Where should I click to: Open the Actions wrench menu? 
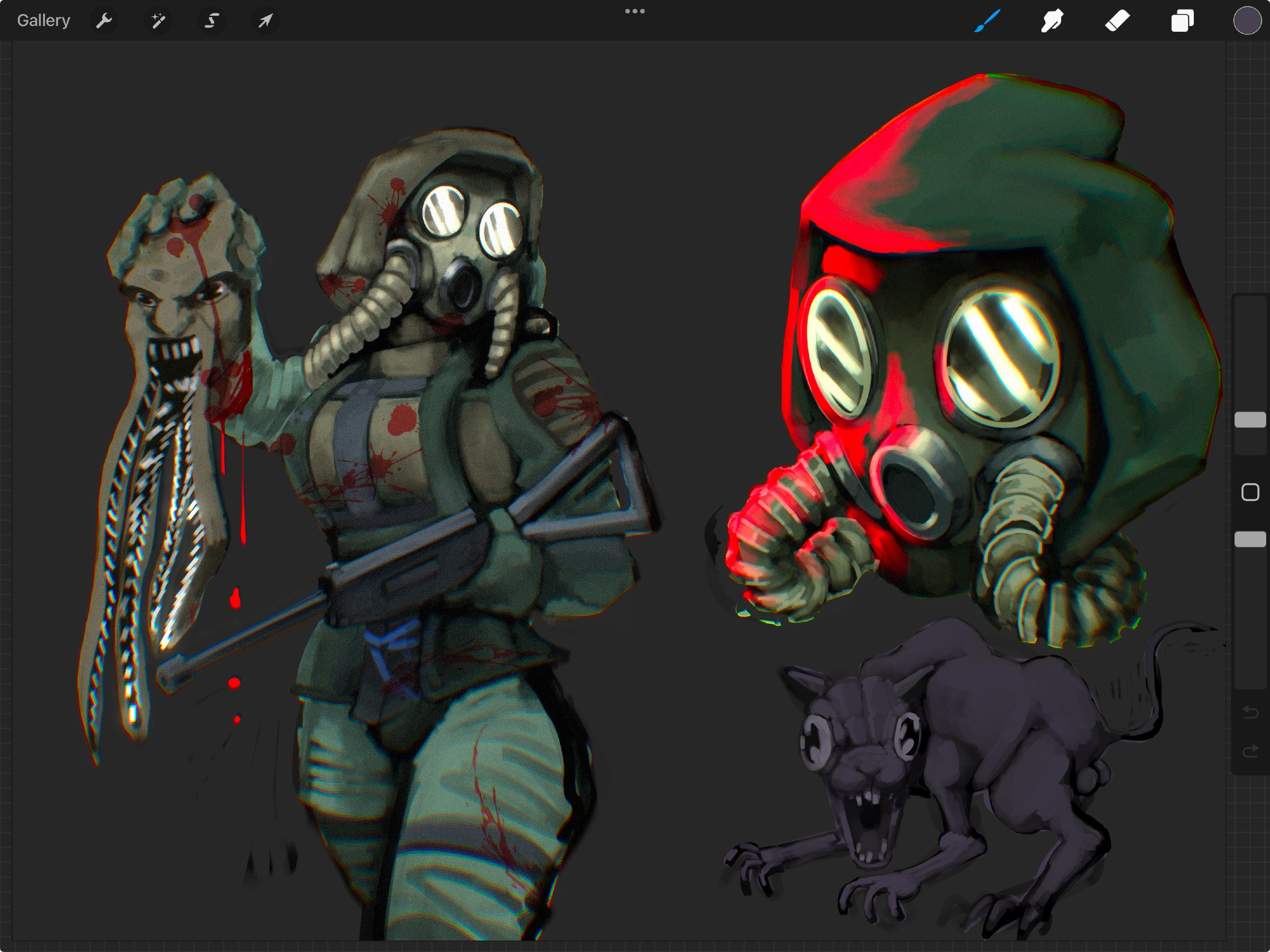point(104,21)
